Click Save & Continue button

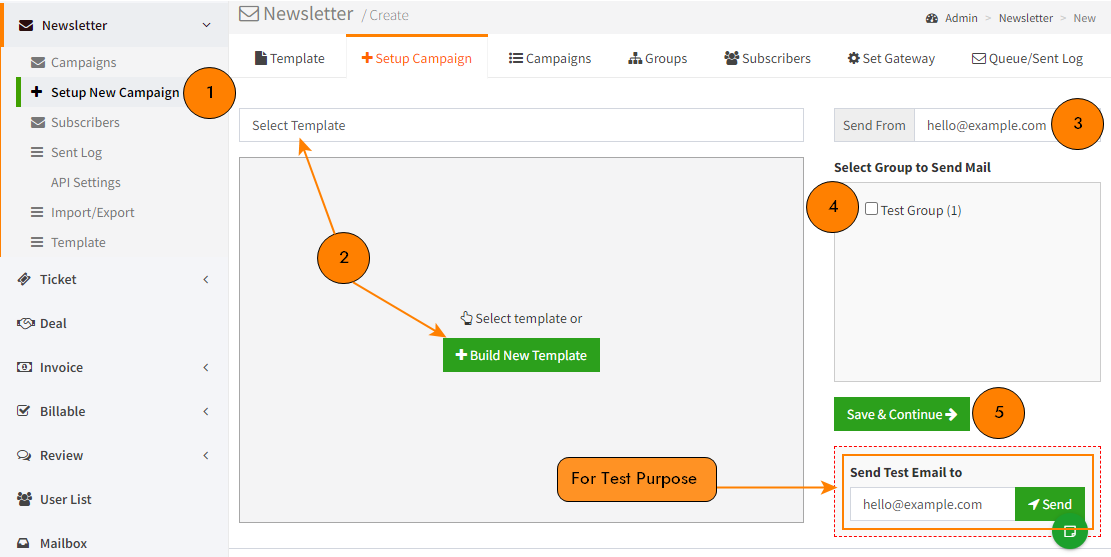click(902, 414)
